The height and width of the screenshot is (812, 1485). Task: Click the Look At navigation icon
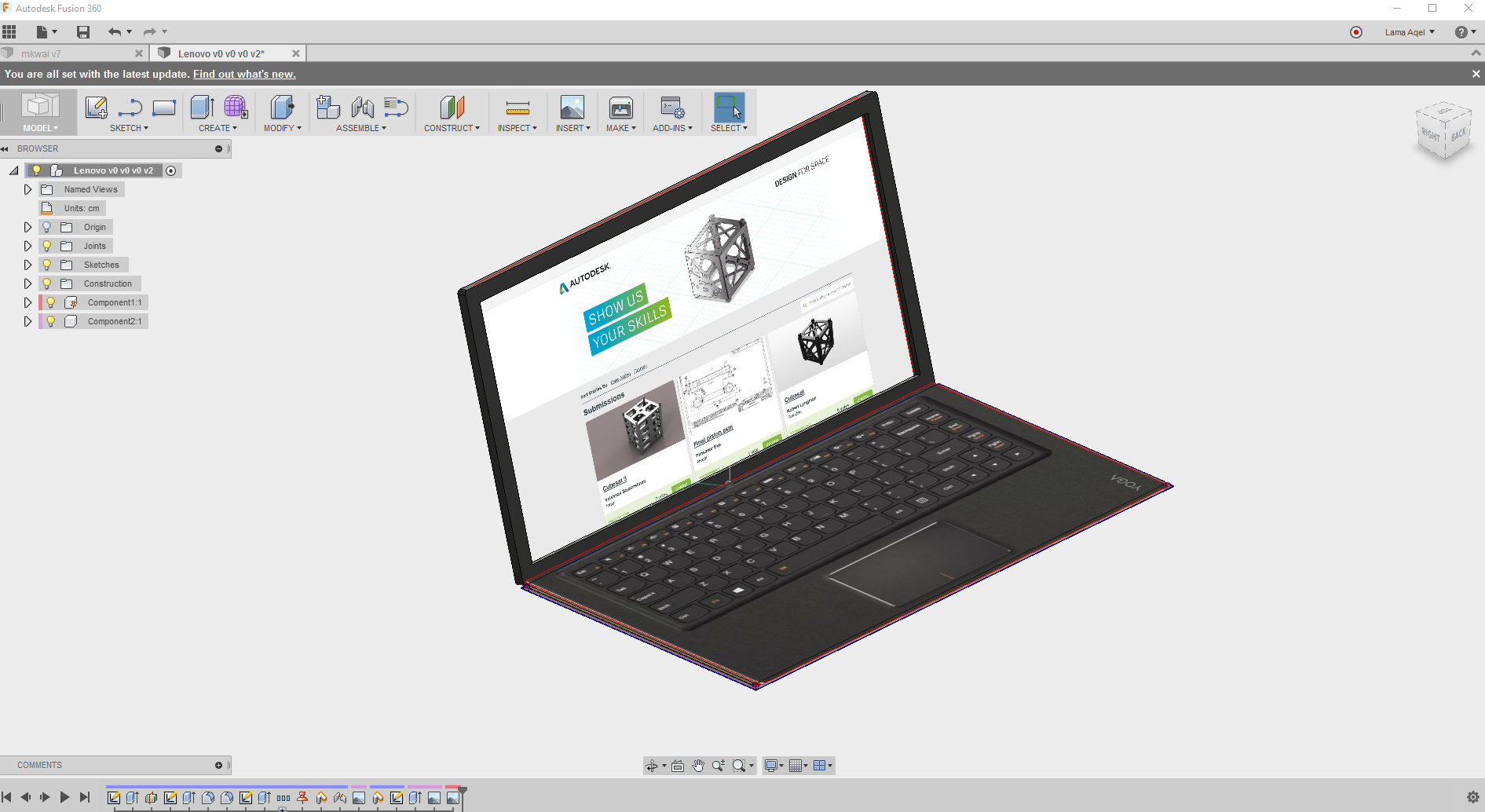[678, 766]
